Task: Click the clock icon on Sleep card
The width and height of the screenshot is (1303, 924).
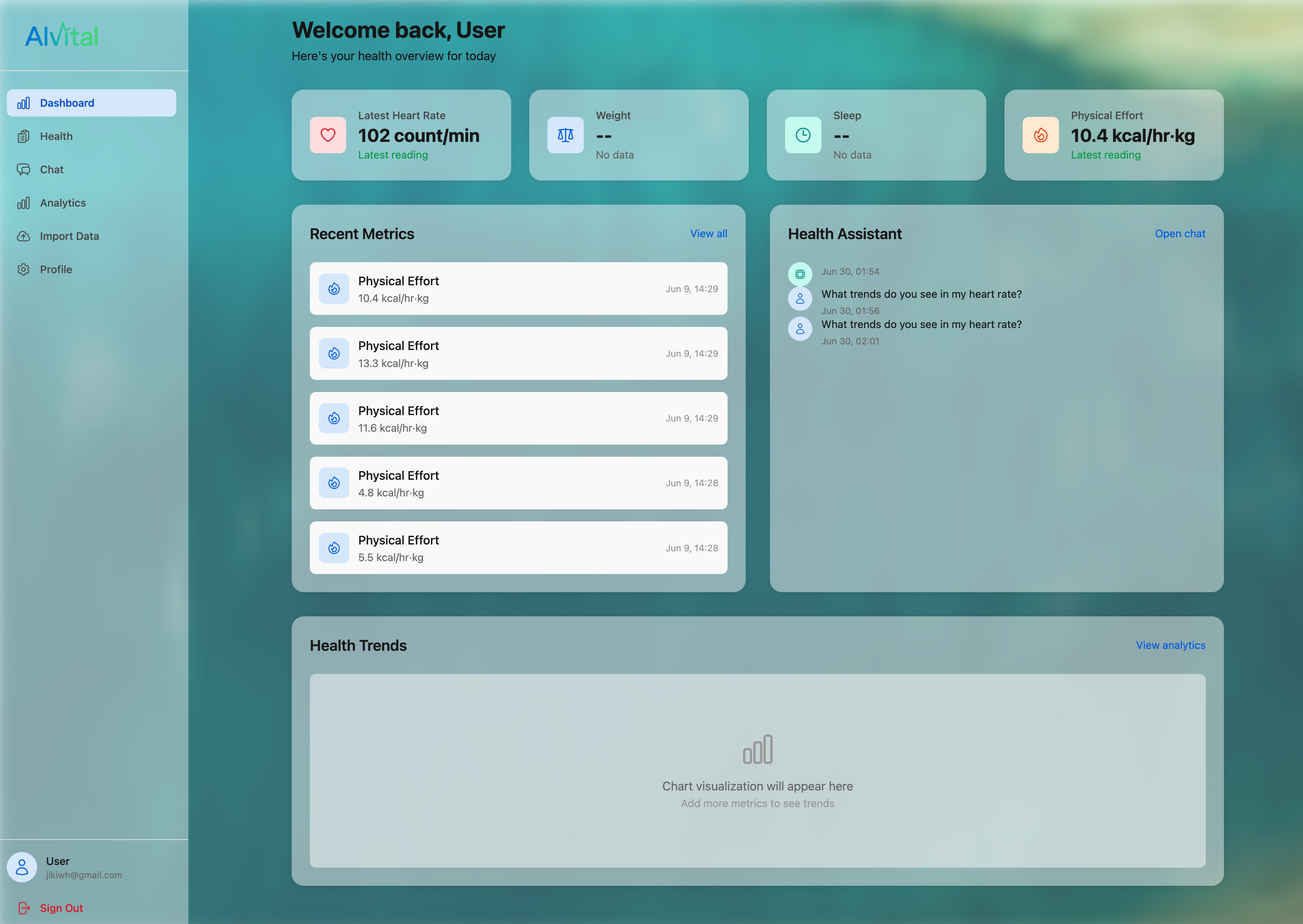Action: pyautogui.click(x=802, y=135)
